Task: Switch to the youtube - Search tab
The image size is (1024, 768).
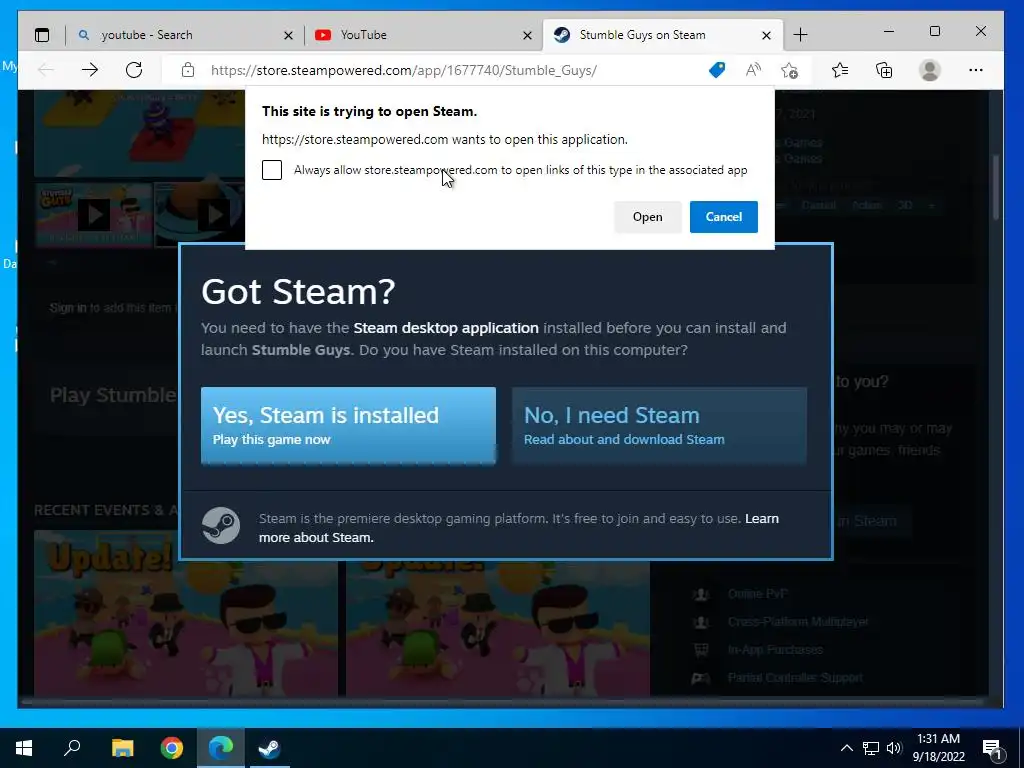Action: [x=185, y=35]
